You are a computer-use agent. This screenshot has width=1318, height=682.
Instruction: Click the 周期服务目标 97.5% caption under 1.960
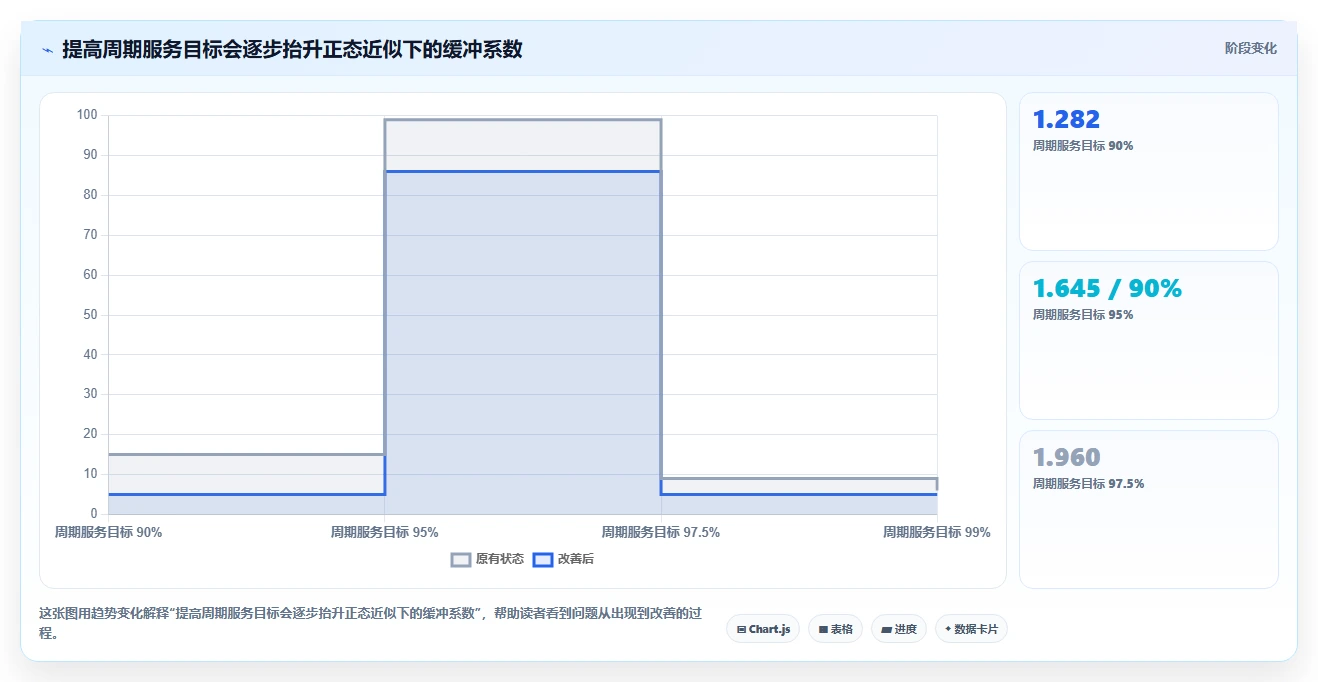(x=1088, y=484)
